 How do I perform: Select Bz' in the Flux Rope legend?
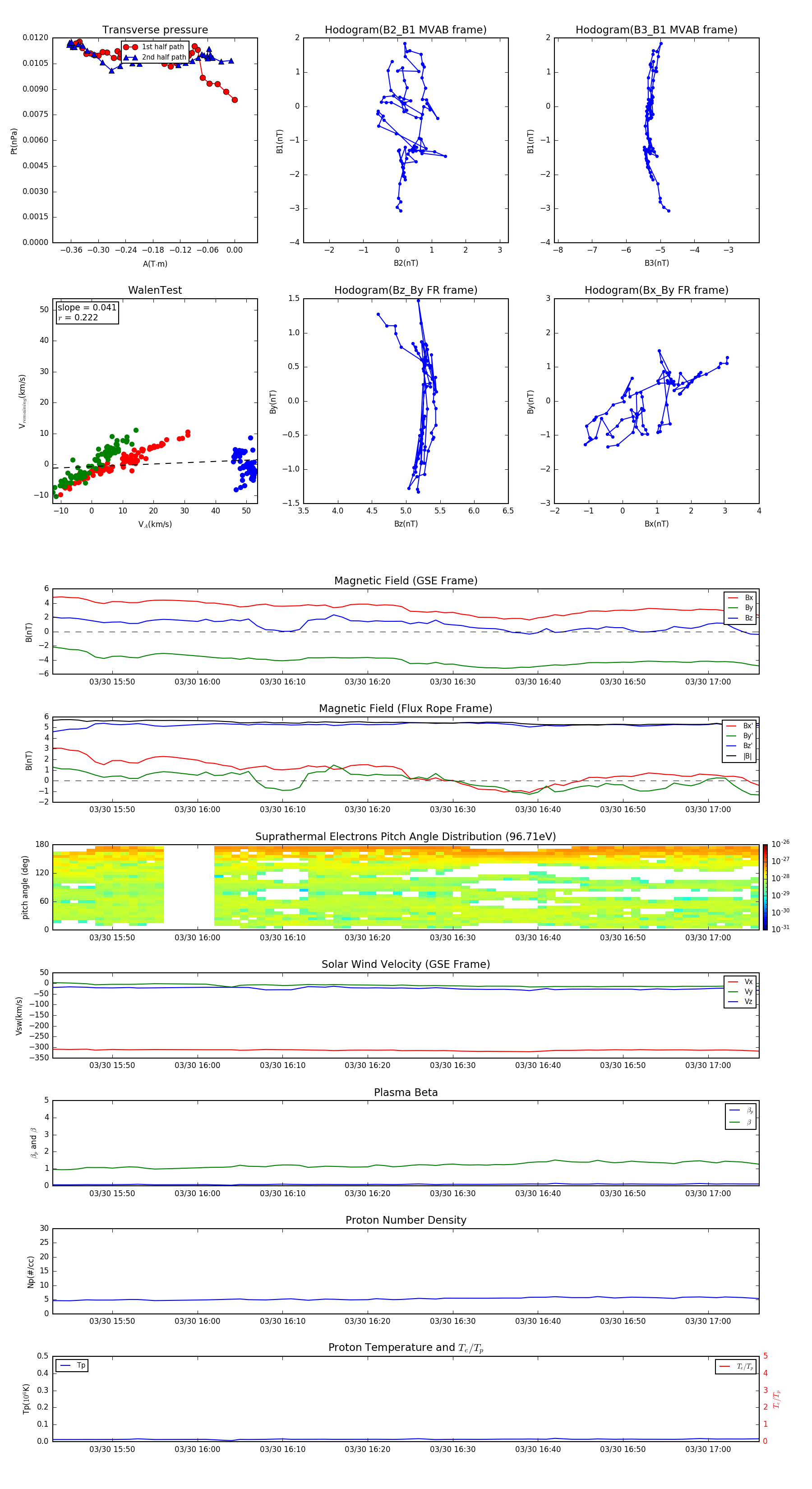coord(739,746)
